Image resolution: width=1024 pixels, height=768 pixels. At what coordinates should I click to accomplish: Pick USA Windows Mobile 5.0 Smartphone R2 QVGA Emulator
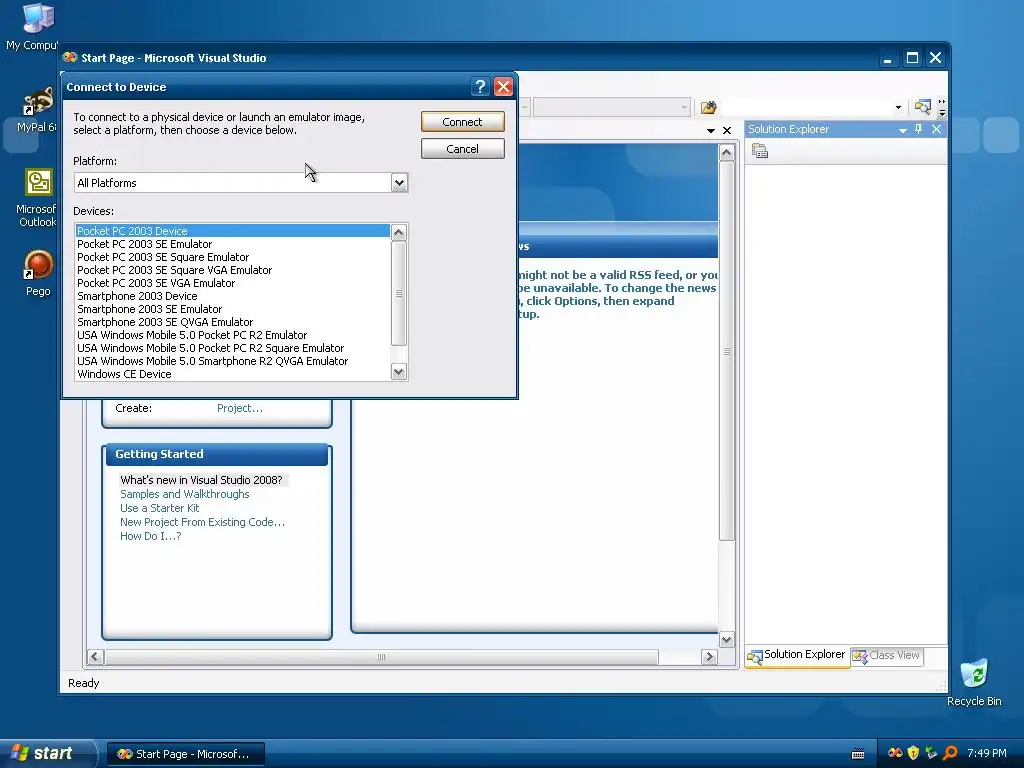click(x=233, y=361)
